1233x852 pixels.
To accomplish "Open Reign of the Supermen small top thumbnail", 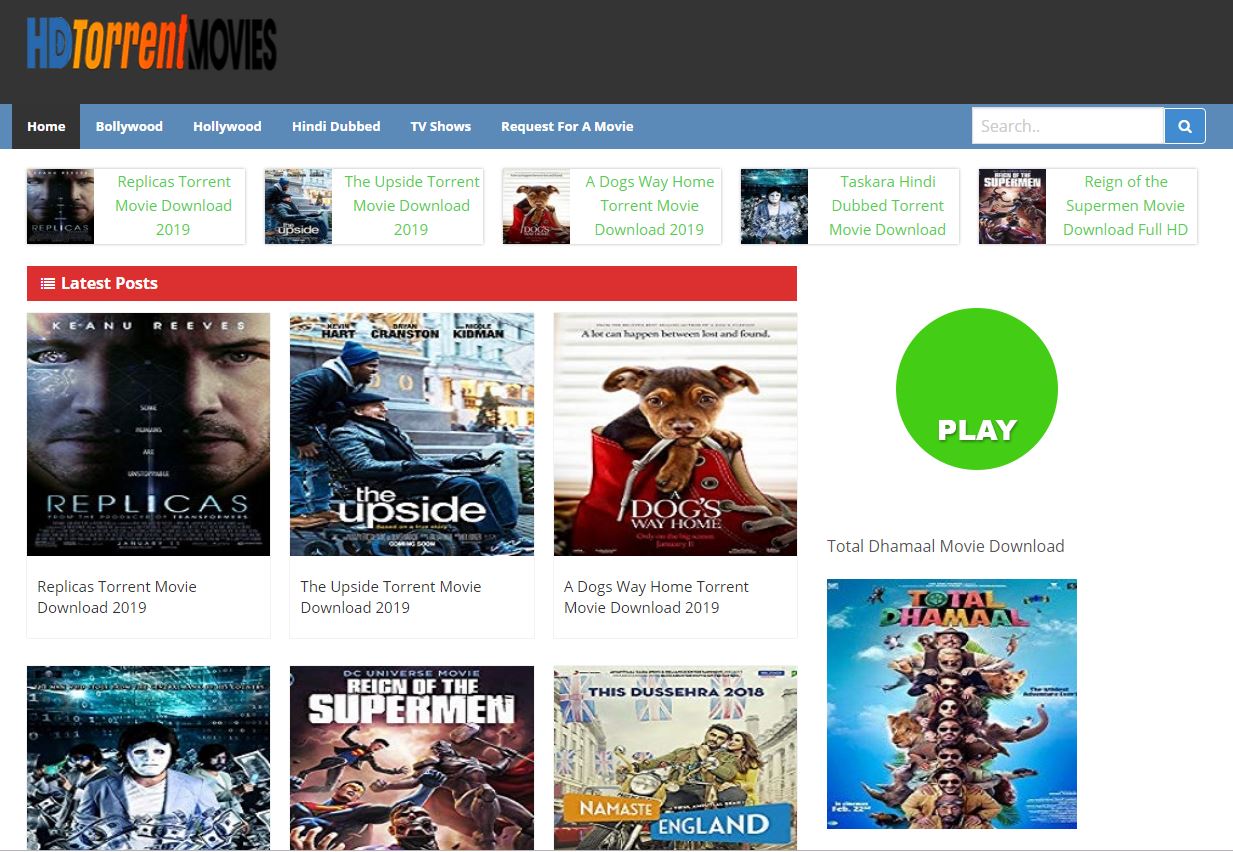I will (x=1012, y=206).
